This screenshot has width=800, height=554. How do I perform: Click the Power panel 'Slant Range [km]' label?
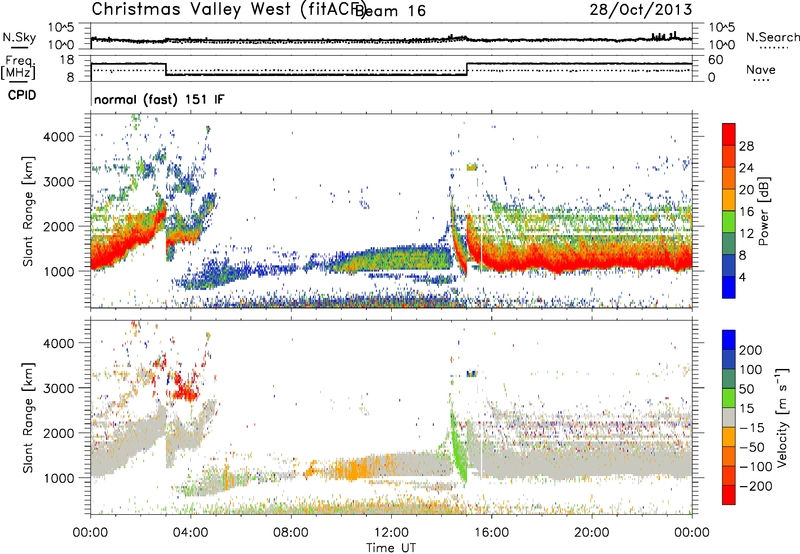pos(28,211)
